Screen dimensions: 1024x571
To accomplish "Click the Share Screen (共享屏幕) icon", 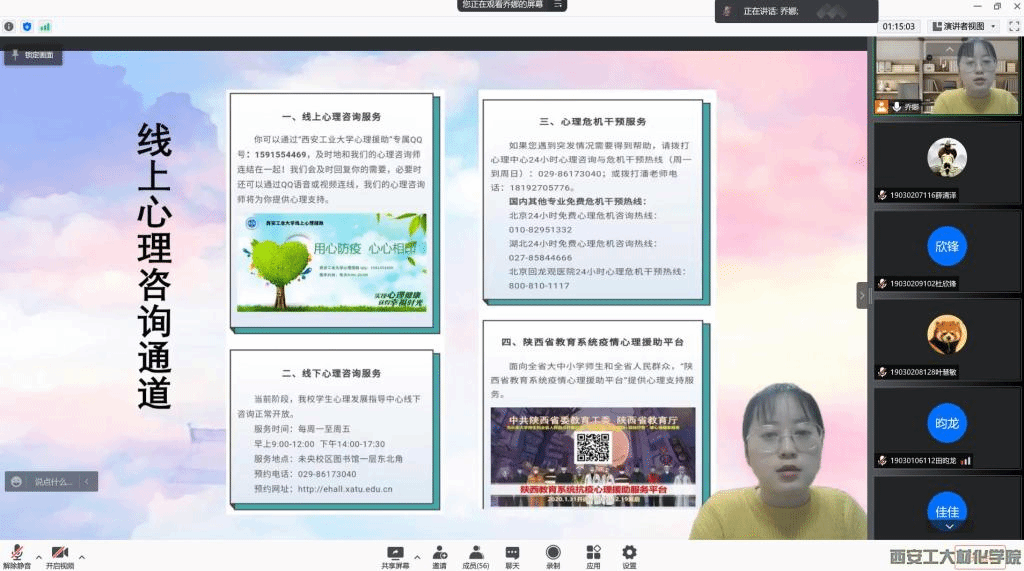I will (395, 554).
